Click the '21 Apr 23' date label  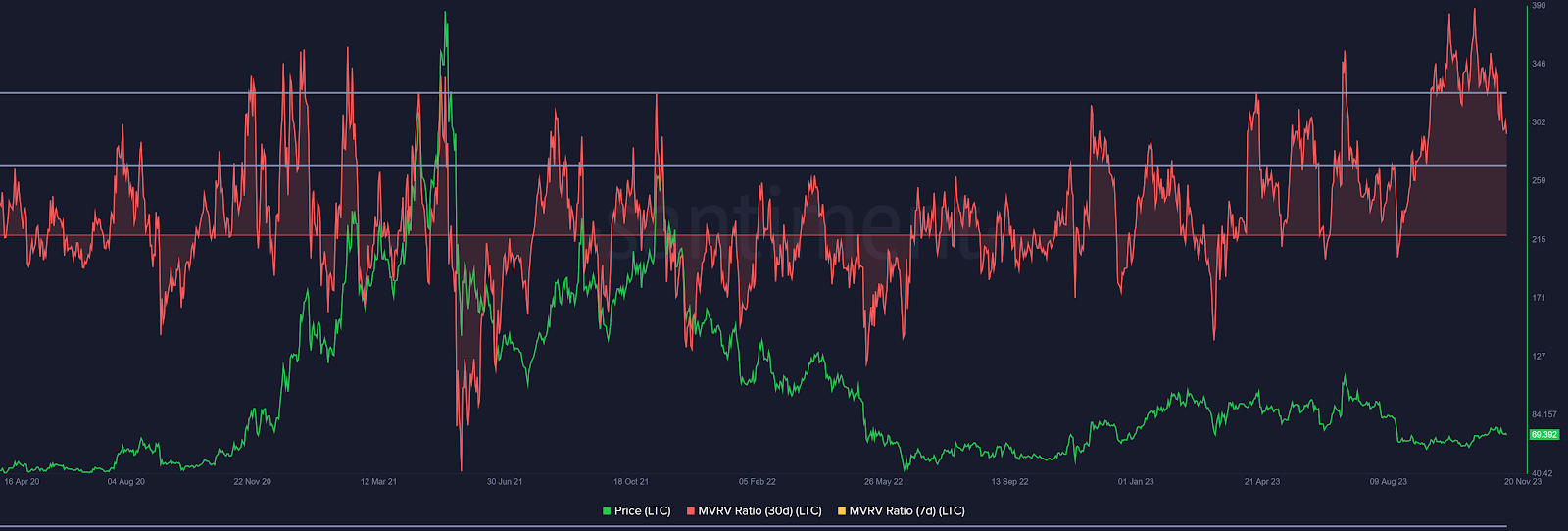tap(1262, 482)
